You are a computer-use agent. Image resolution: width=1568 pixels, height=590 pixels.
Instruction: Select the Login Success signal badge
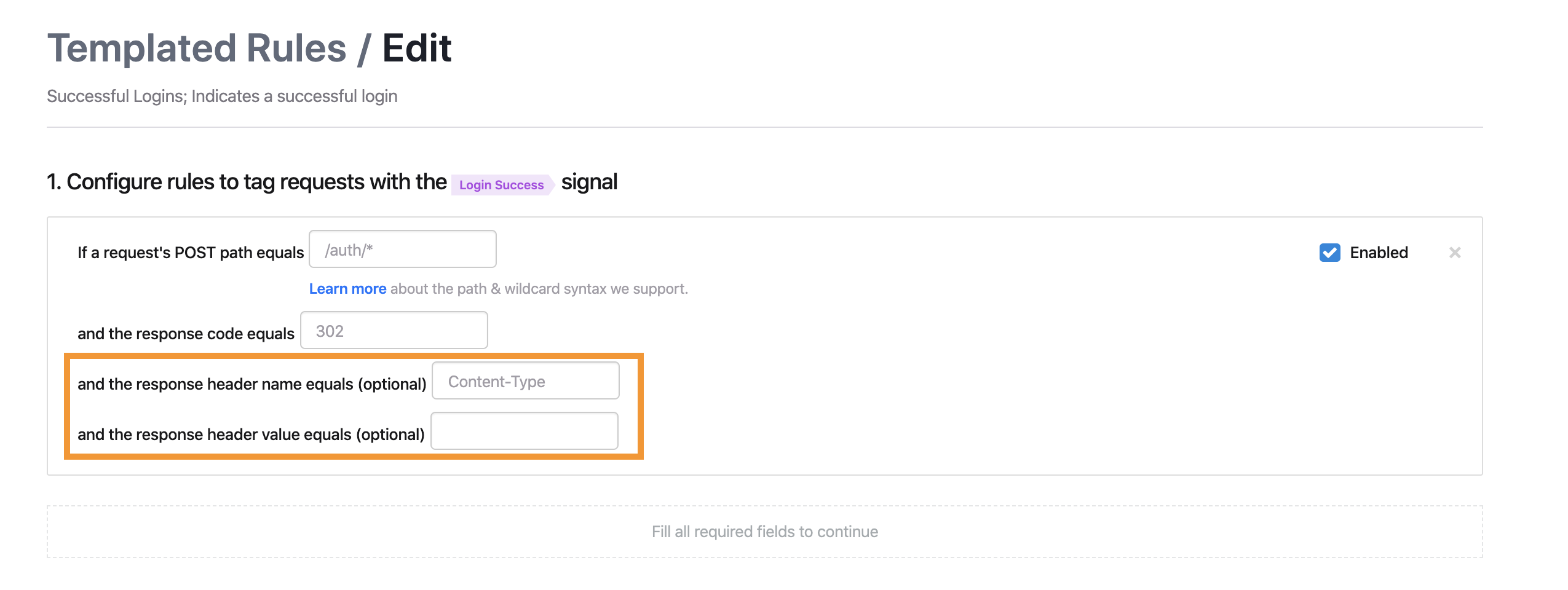pyautogui.click(x=500, y=184)
